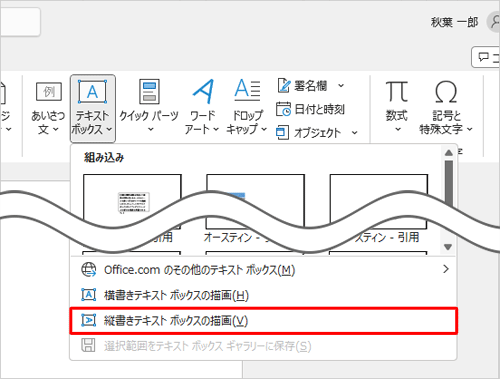Insert 日付と時刻 date and time
This screenshot has height=379, width=500.
click(310, 109)
